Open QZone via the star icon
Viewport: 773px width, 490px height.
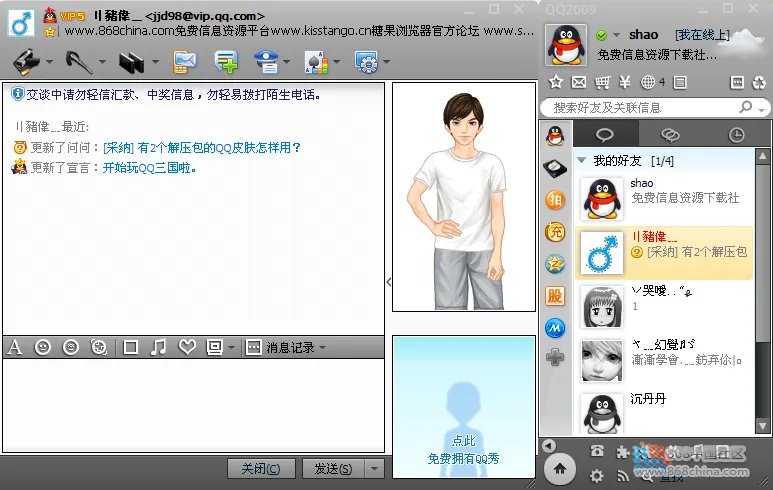click(556, 82)
